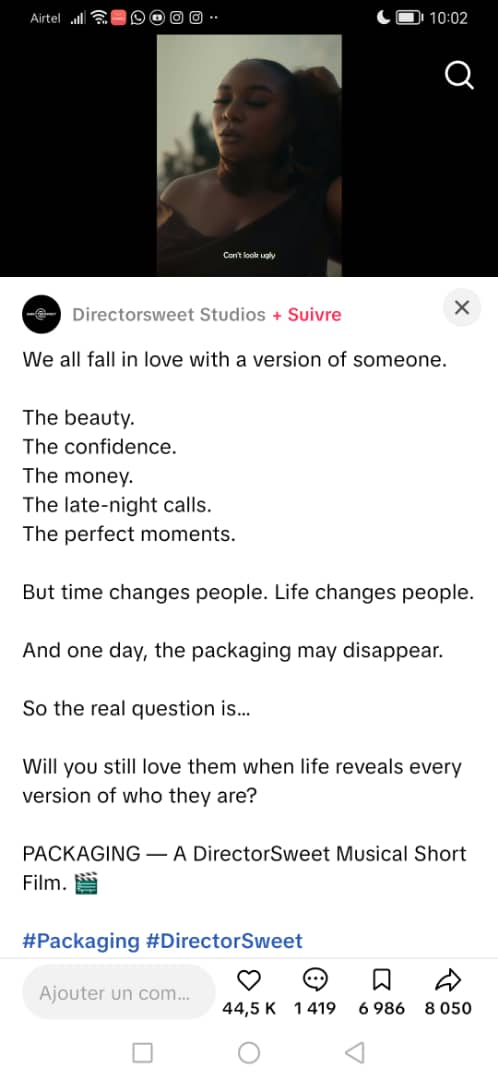The image size is (498, 1080).
Task: Tap the Android back triangle button
Action: click(x=354, y=1052)
